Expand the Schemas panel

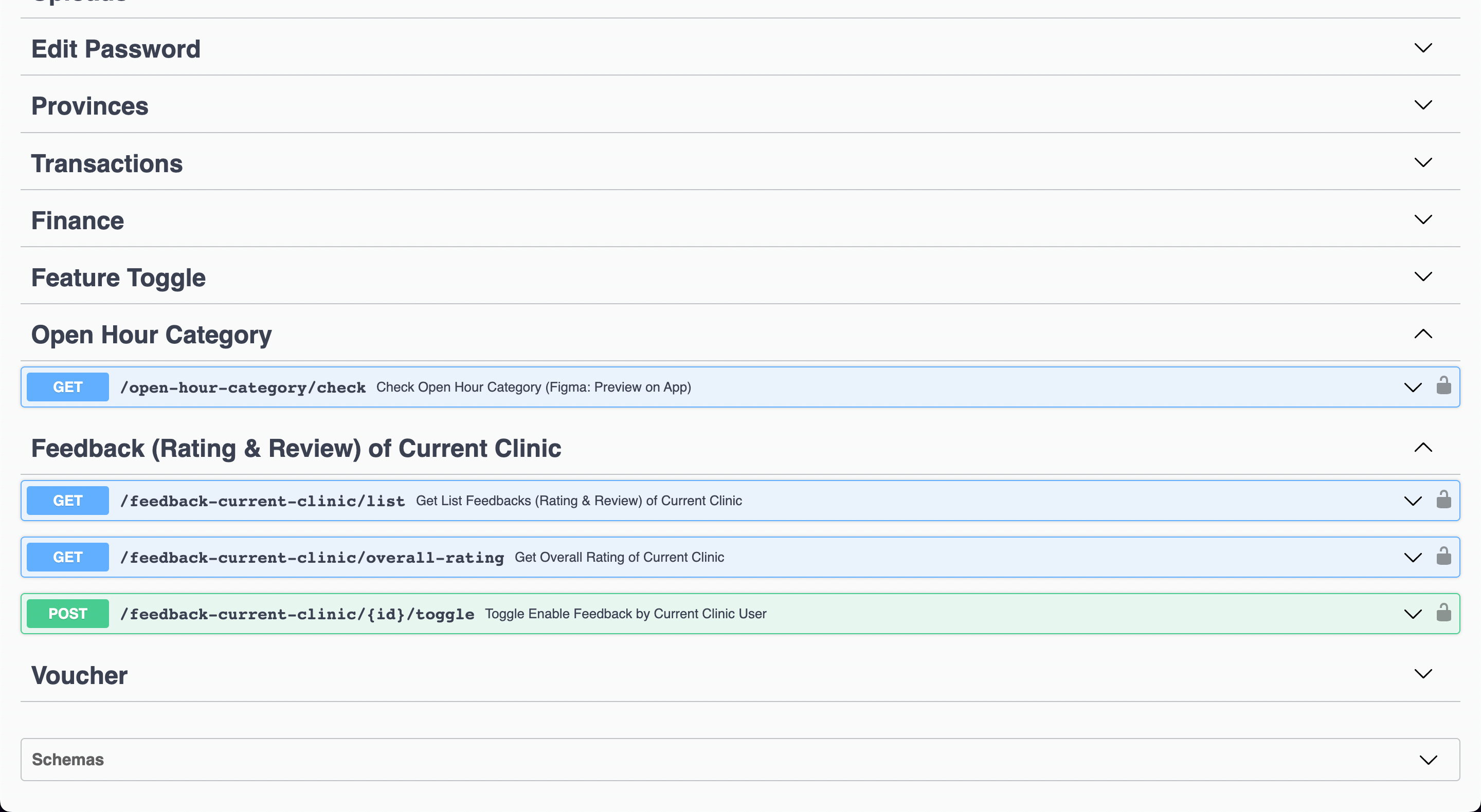click(x=1428, y=760)
